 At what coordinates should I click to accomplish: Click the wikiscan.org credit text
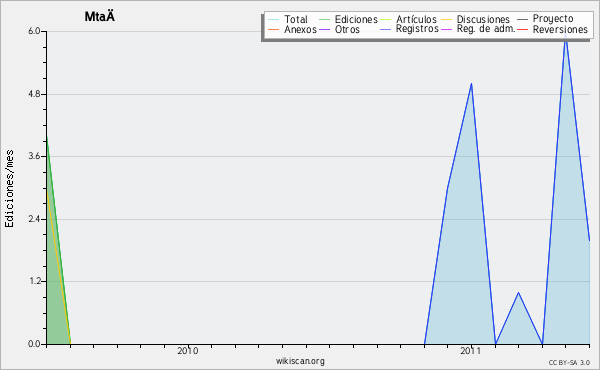point(300,361)
